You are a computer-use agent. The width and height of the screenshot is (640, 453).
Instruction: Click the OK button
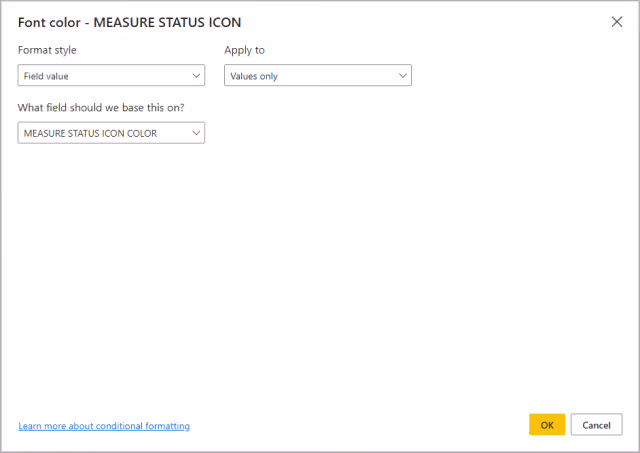tap(547, 425)
